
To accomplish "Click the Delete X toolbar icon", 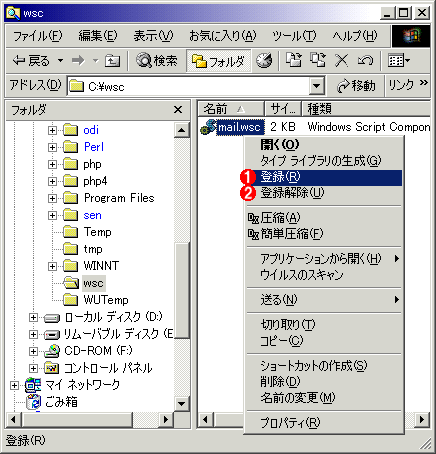I will click(x=341, y=61).
